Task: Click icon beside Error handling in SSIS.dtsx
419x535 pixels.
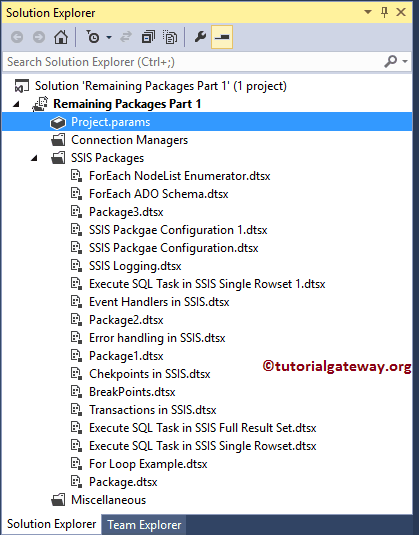Action: [x=76, y=338]
